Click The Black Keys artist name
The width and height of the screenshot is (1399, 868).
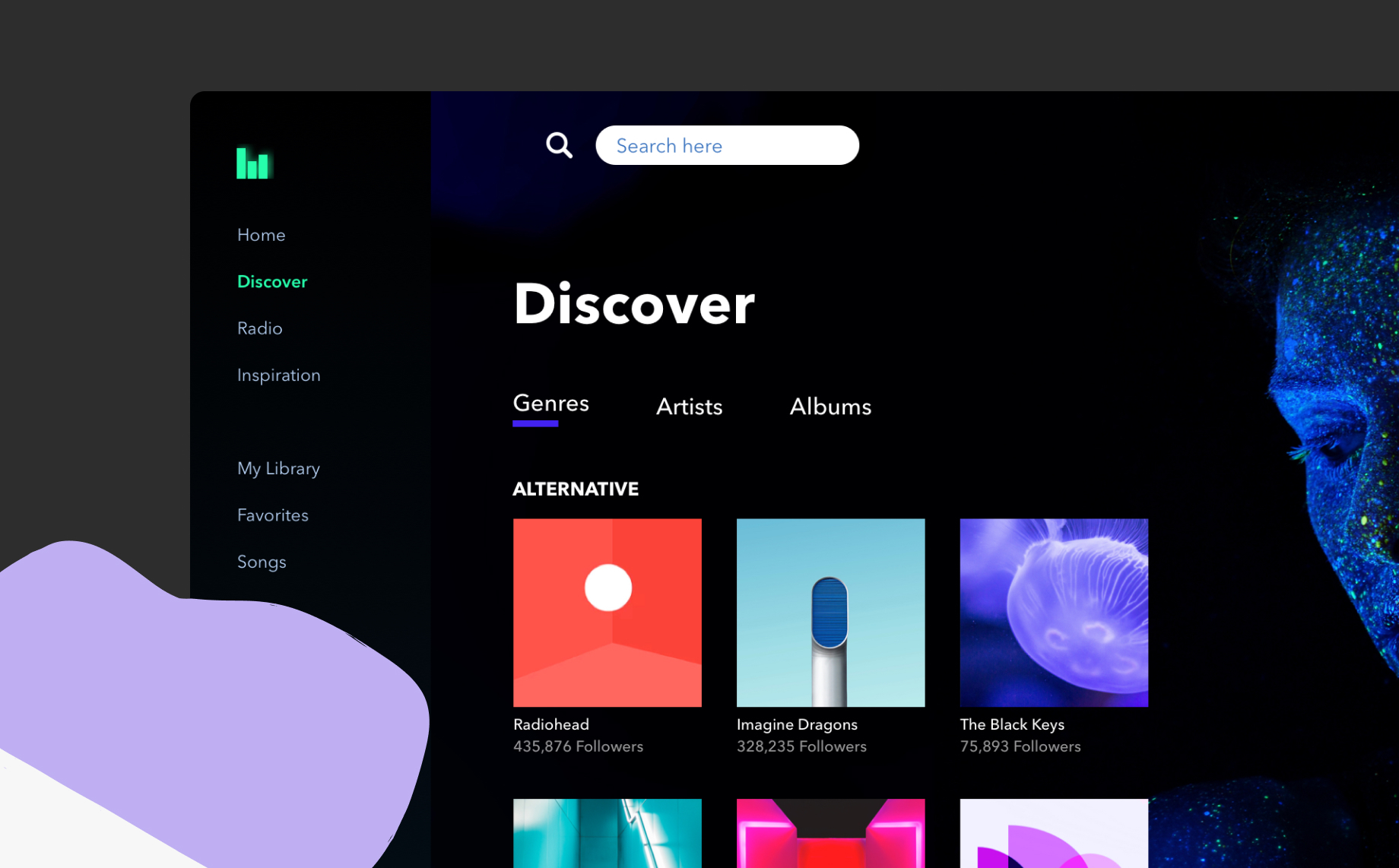point(1011,724)
